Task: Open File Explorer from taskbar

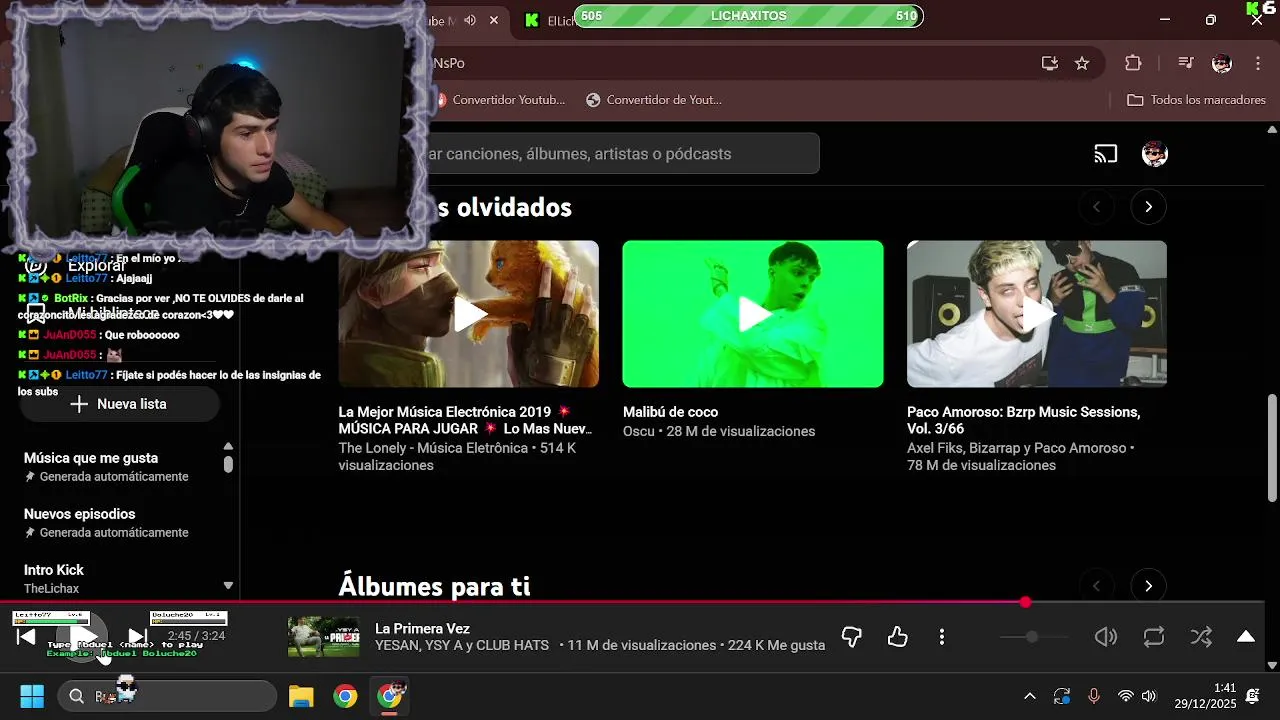Action: [x=301, y=696]
